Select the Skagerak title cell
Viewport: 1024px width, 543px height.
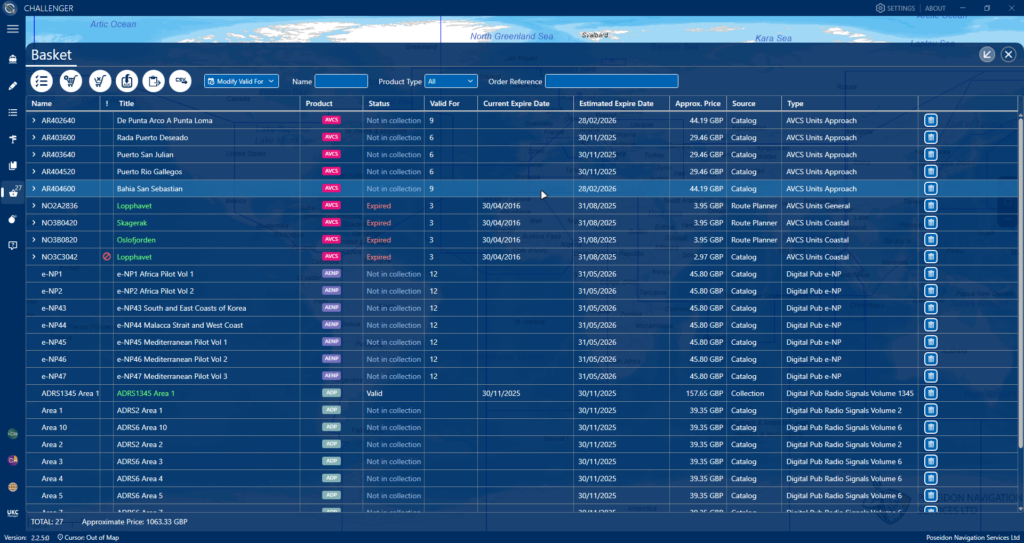tap(132, 223)
